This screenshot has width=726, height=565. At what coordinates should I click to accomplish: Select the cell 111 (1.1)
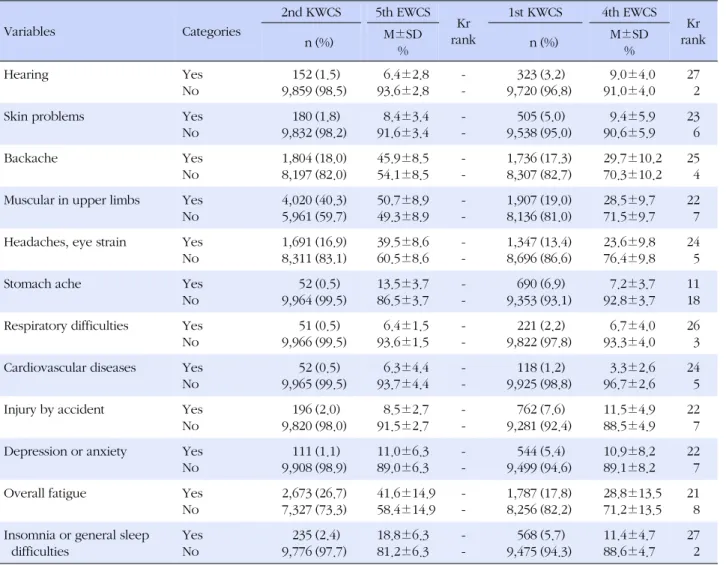pos(316,452)
